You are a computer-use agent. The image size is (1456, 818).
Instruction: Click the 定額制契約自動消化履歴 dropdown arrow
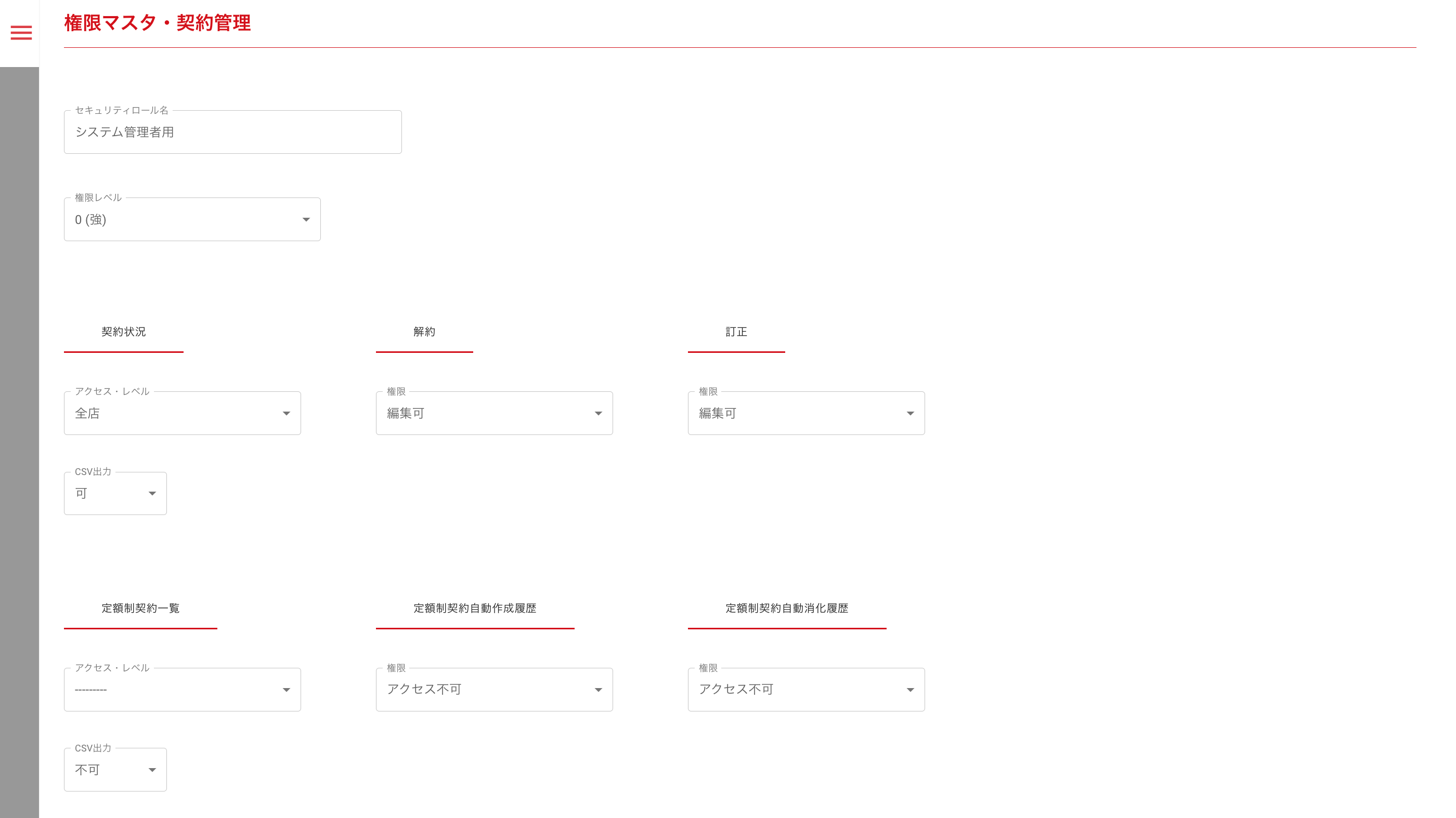[x=910, y=690]
